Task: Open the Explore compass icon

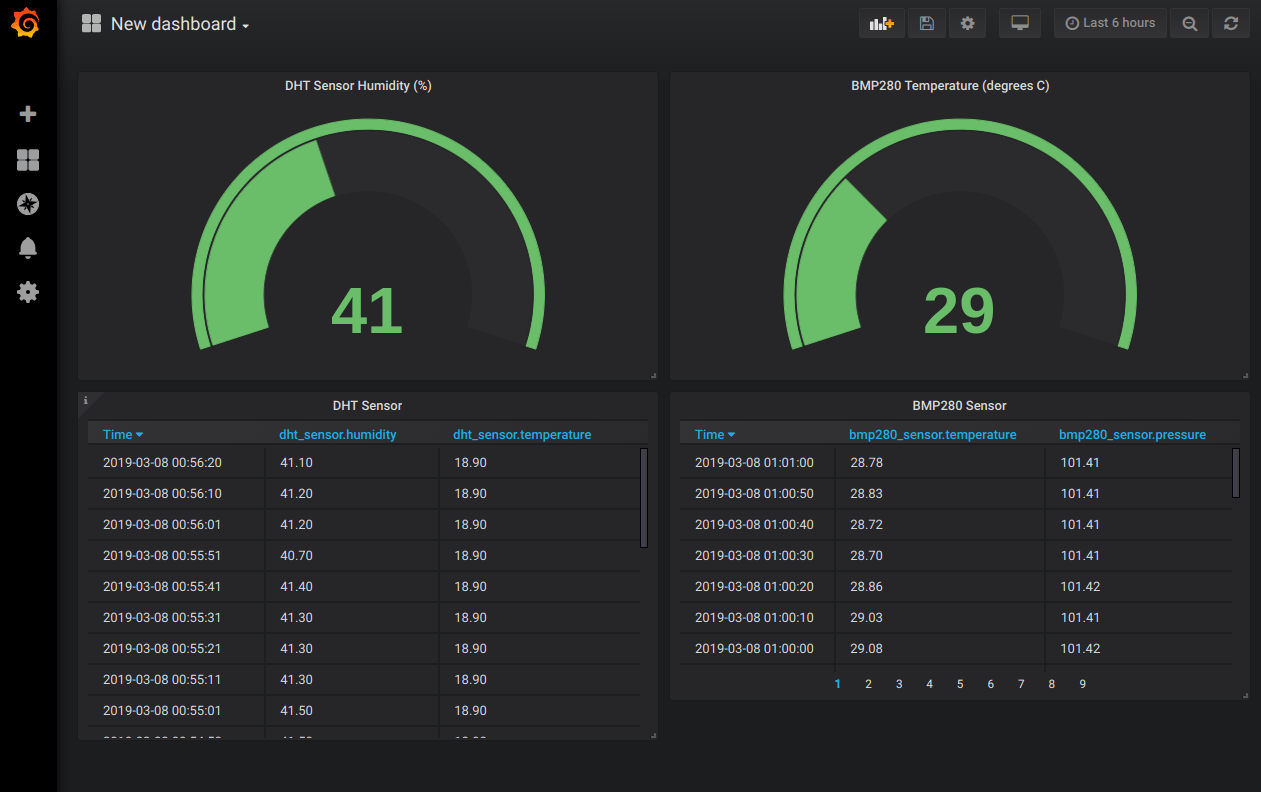Action: click(28, 204)
